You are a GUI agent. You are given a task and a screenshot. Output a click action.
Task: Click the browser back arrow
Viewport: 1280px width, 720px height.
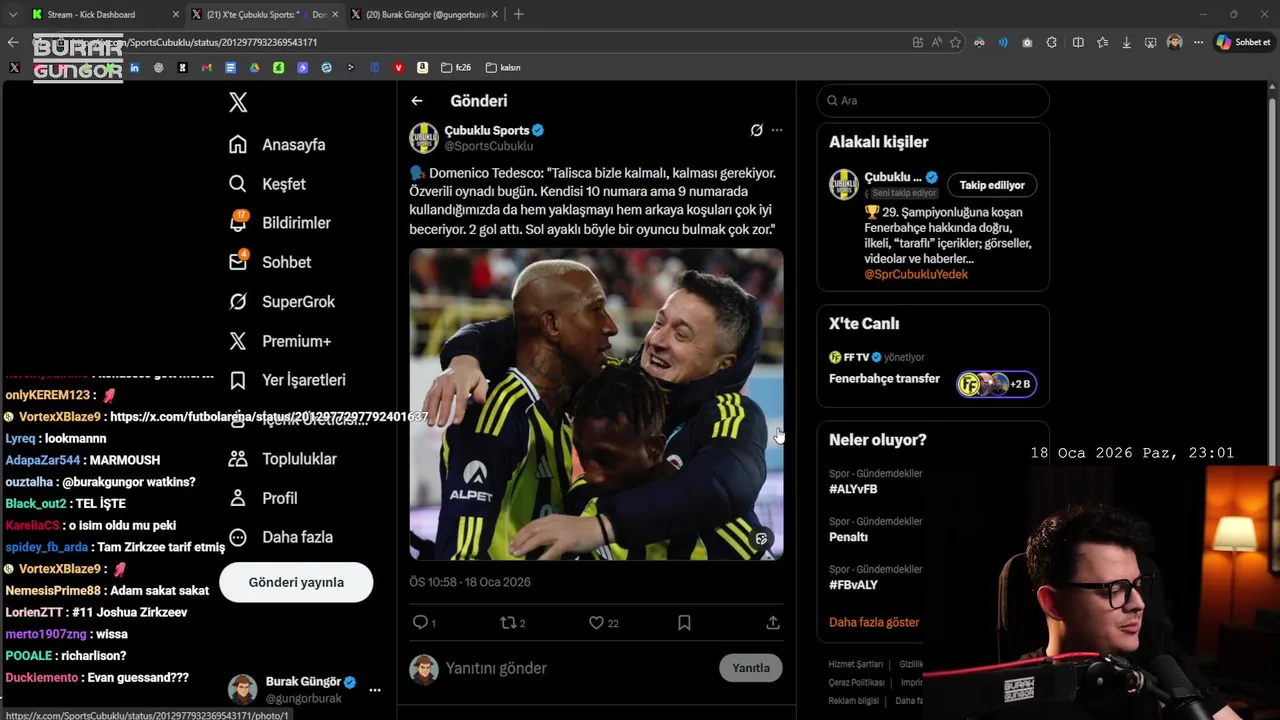12,42
